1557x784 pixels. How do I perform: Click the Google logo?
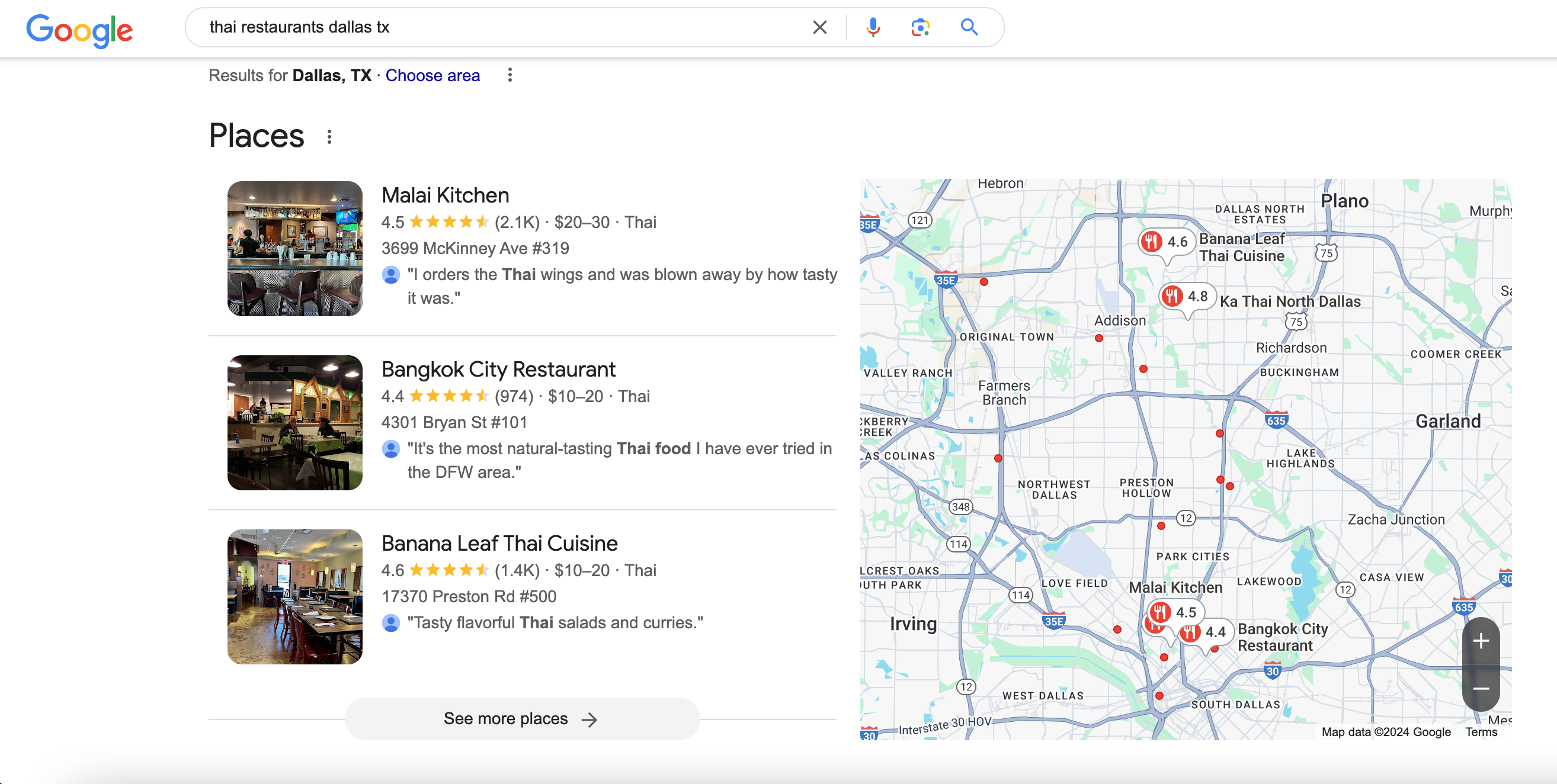coord(79,30)
